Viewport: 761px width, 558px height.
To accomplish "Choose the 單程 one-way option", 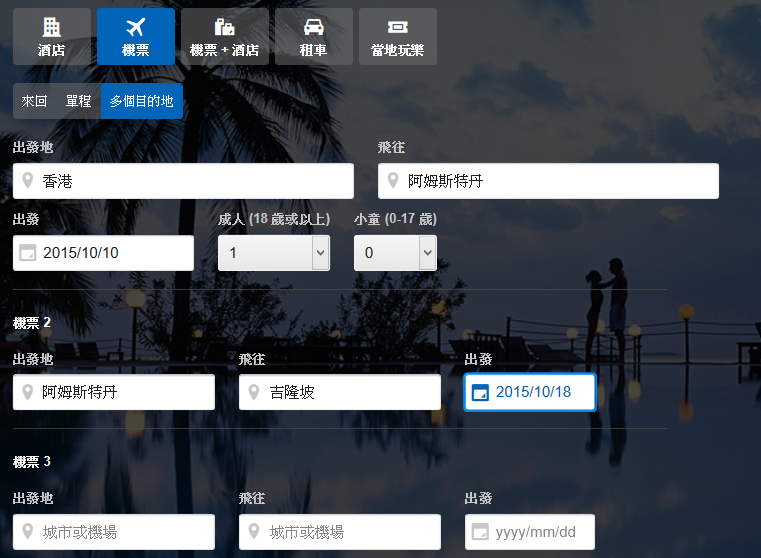I will pos(79,101).
